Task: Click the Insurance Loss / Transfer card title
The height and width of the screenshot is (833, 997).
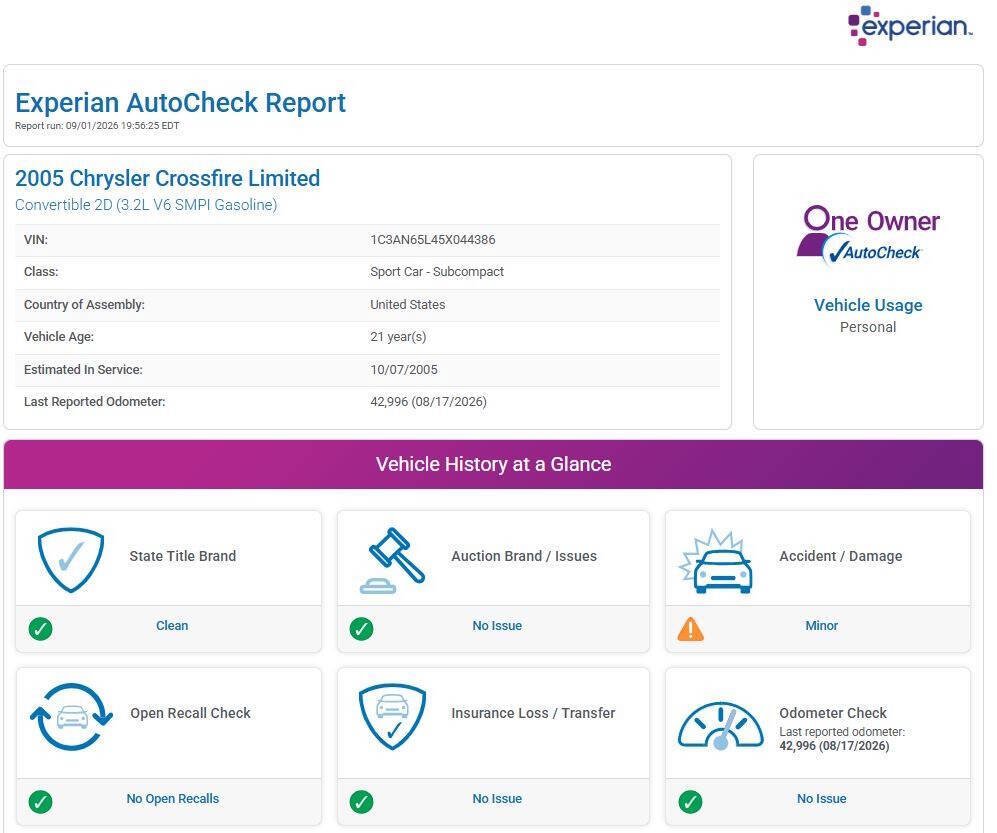Action: pyautogui.click(x=533, y=713)
